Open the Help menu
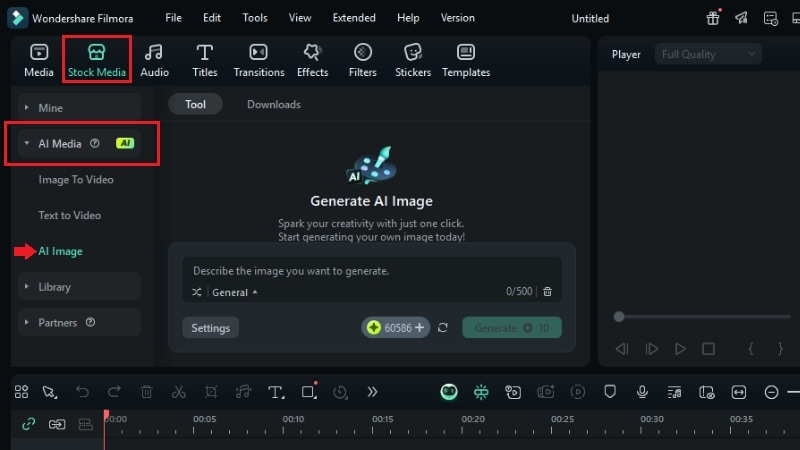 point(408,18)
